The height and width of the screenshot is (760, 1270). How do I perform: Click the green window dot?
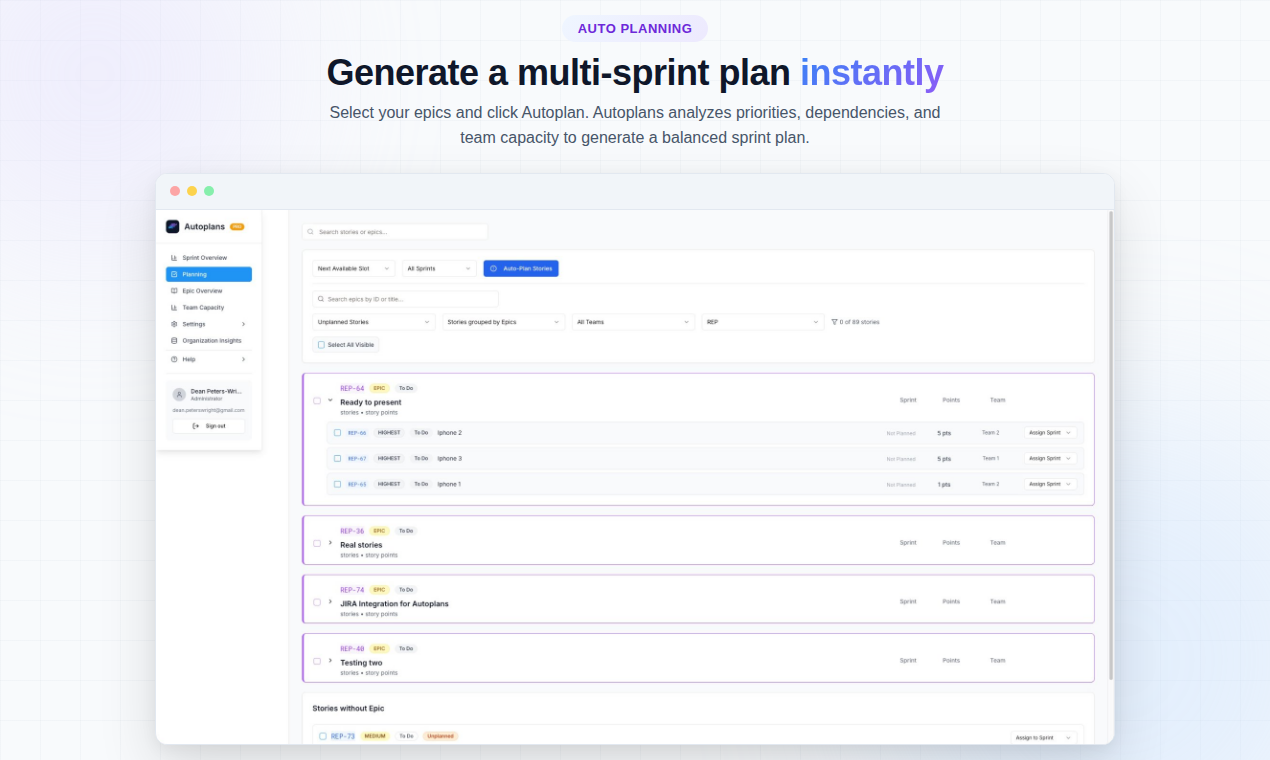click(209, 191)
